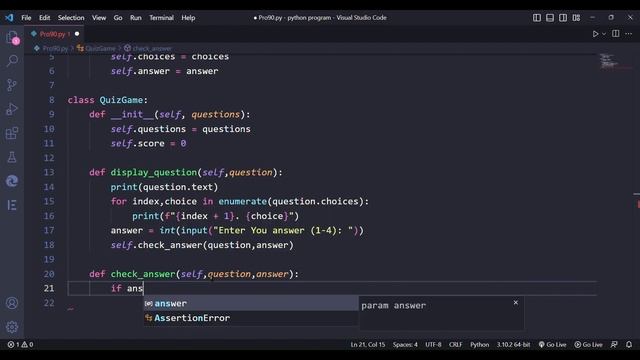Open the Accounts icon
The image size is (640, 360).
(12, 303)
